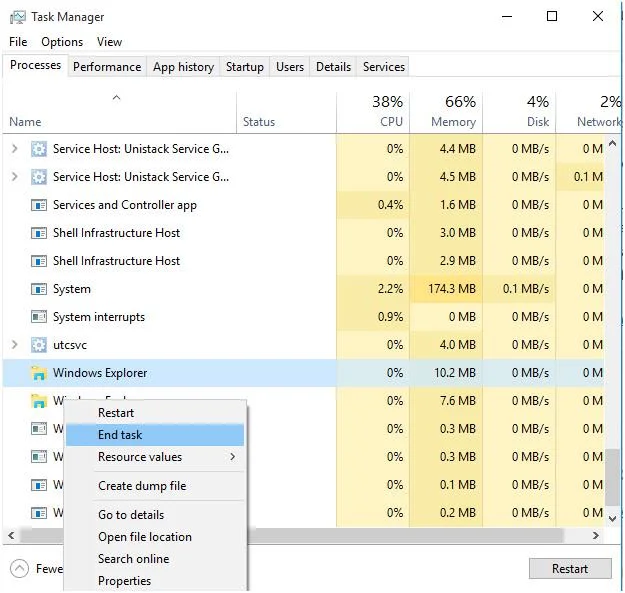Click the Task Manager title bar icon
Screen dimensions: 625x593
coord(18,17)
